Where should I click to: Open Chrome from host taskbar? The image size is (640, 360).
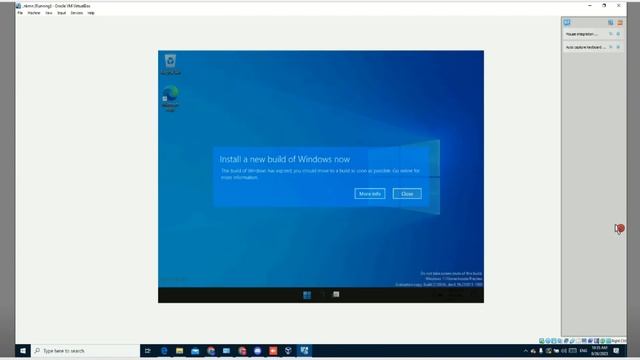point(211,351)
